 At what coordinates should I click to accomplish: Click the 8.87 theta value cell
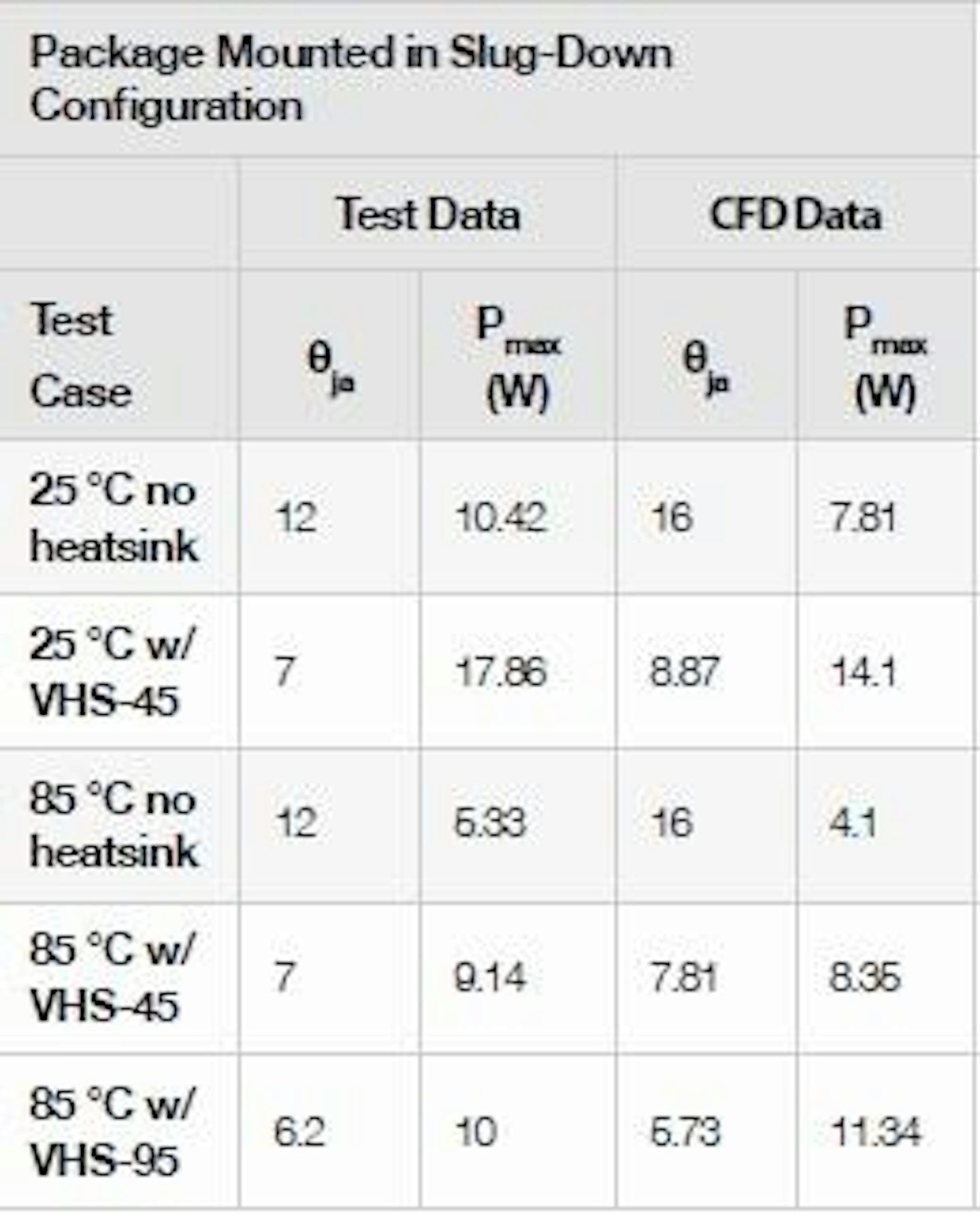click(685, 671)
